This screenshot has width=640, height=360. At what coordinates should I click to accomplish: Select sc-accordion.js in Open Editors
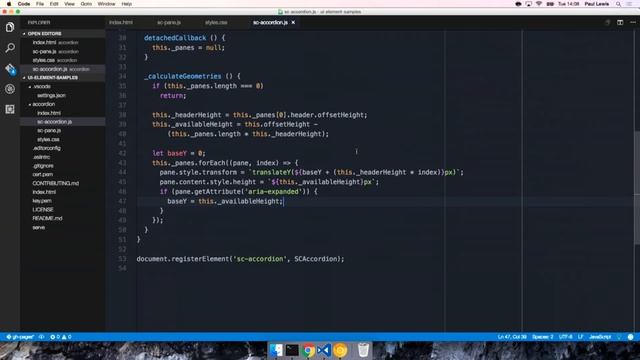tap(63, 69)
